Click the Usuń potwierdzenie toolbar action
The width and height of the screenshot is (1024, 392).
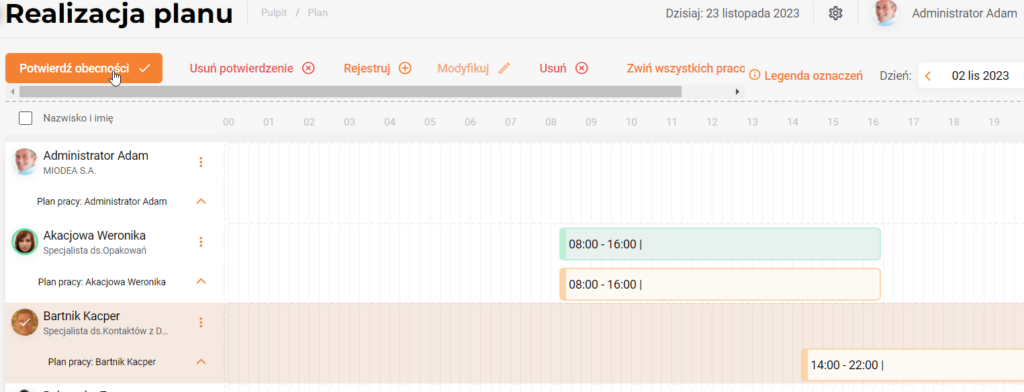point(252,68)
